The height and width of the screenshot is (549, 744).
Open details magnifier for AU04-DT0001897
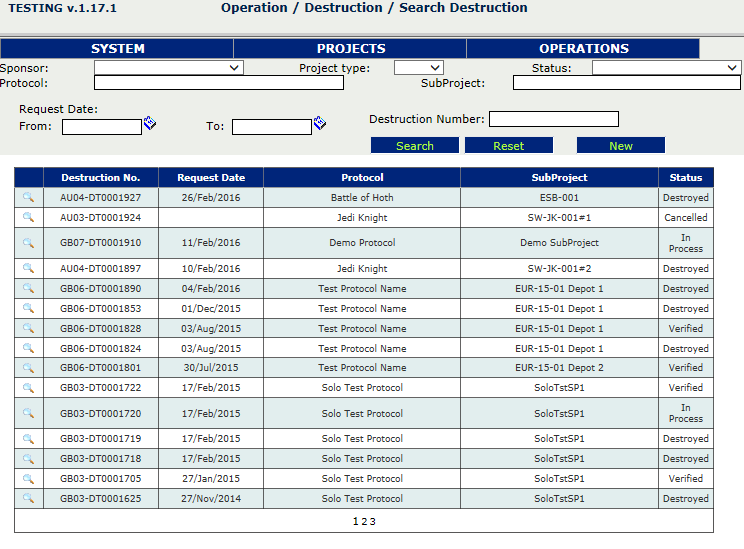point(28,268)
